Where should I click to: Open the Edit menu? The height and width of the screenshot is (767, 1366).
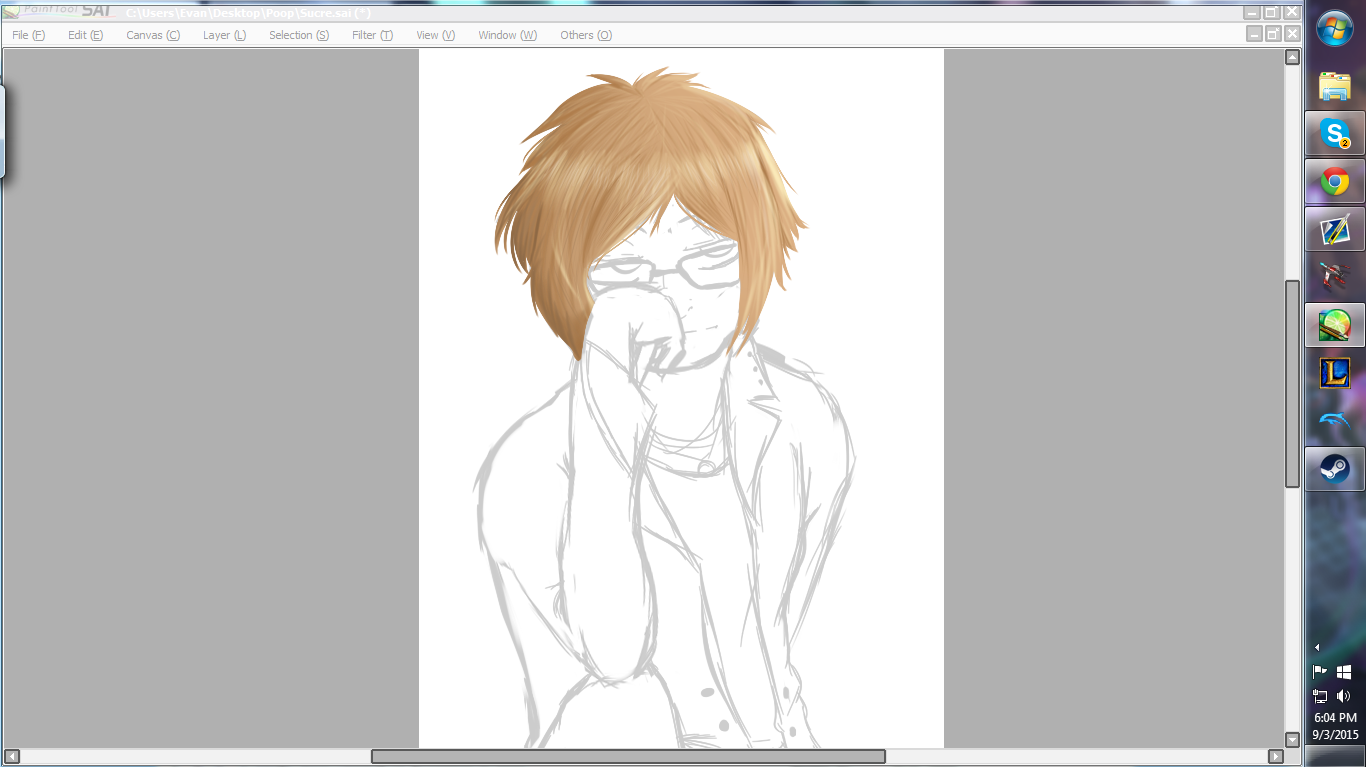85,35
